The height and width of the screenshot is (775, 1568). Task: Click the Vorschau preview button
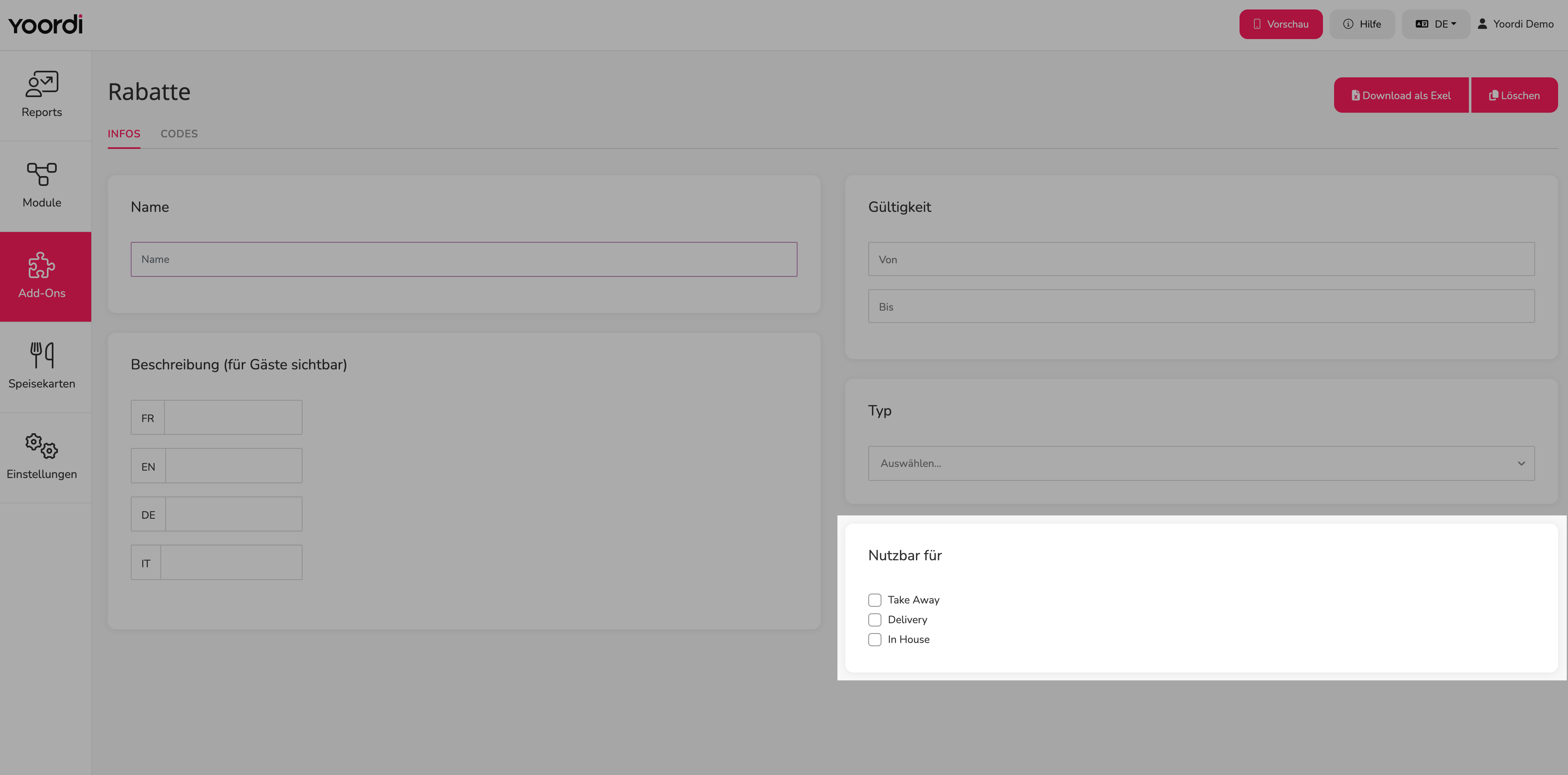pyautogui.click(x=1281, y=24)
